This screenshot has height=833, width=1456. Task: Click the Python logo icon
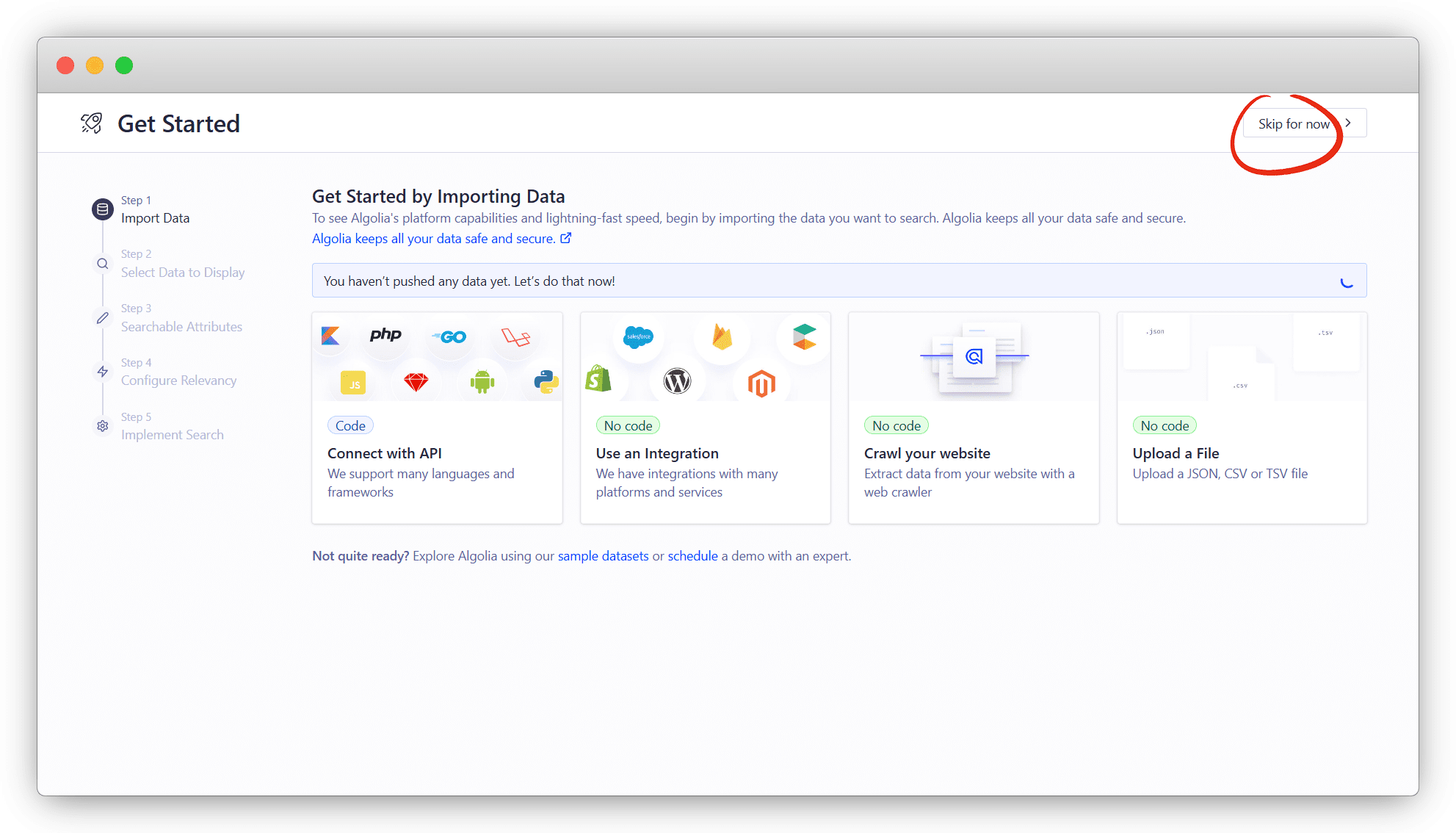pyautogui.click(x=546, y=382)
